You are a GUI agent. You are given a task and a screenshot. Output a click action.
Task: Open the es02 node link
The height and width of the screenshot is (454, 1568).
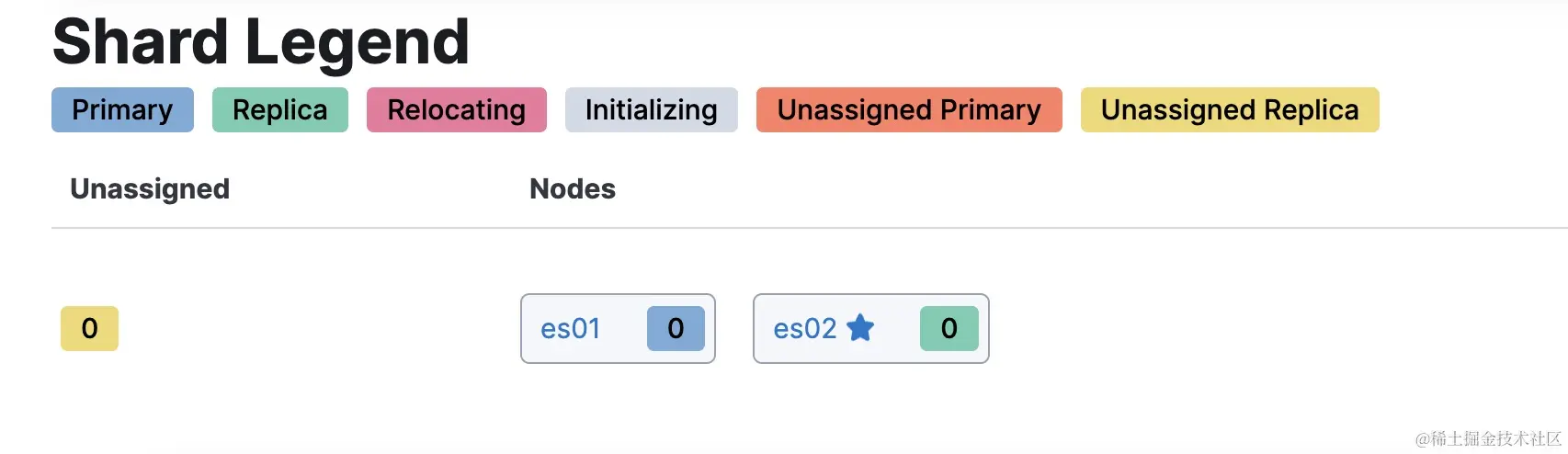pyautogui.click(x=804, y=328)
